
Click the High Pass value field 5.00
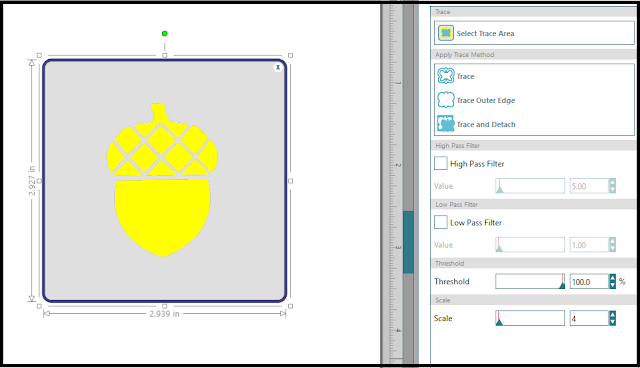(589, 186)
